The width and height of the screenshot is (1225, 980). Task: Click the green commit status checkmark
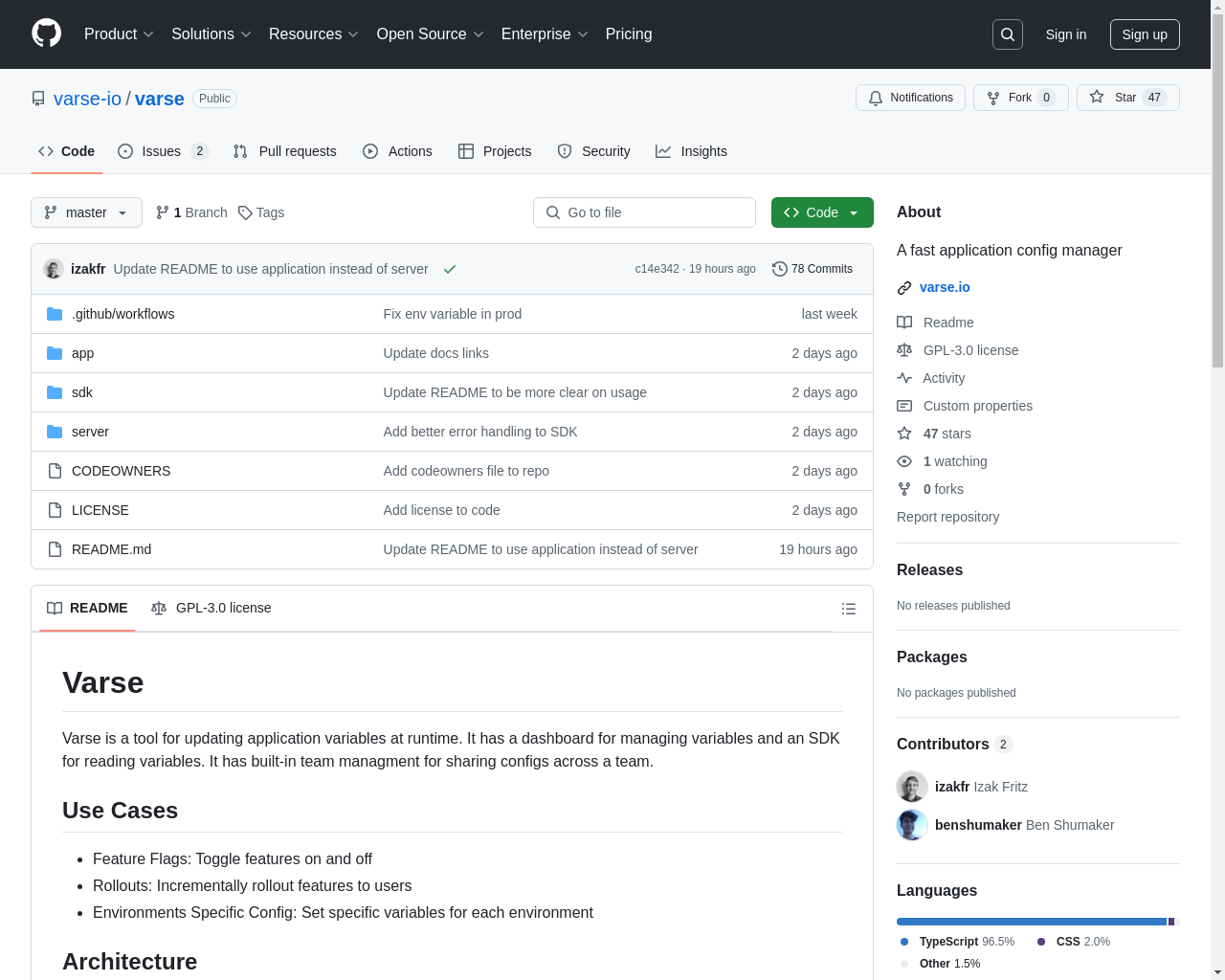(x=450, y=269)
